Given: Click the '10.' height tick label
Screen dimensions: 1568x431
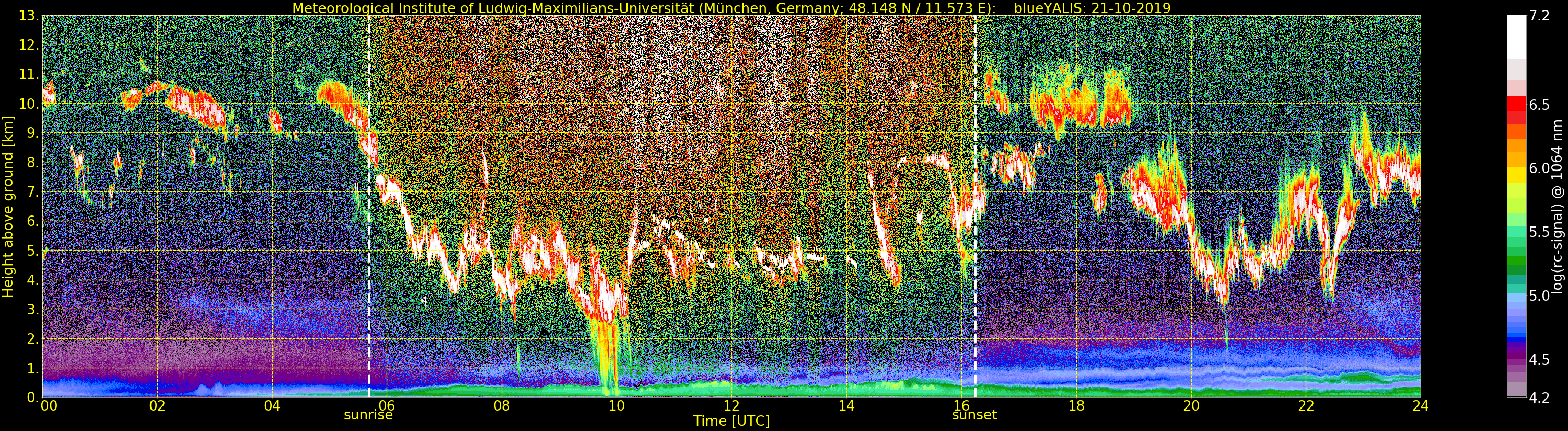Looking at the screenshot, I should (29, 104).
